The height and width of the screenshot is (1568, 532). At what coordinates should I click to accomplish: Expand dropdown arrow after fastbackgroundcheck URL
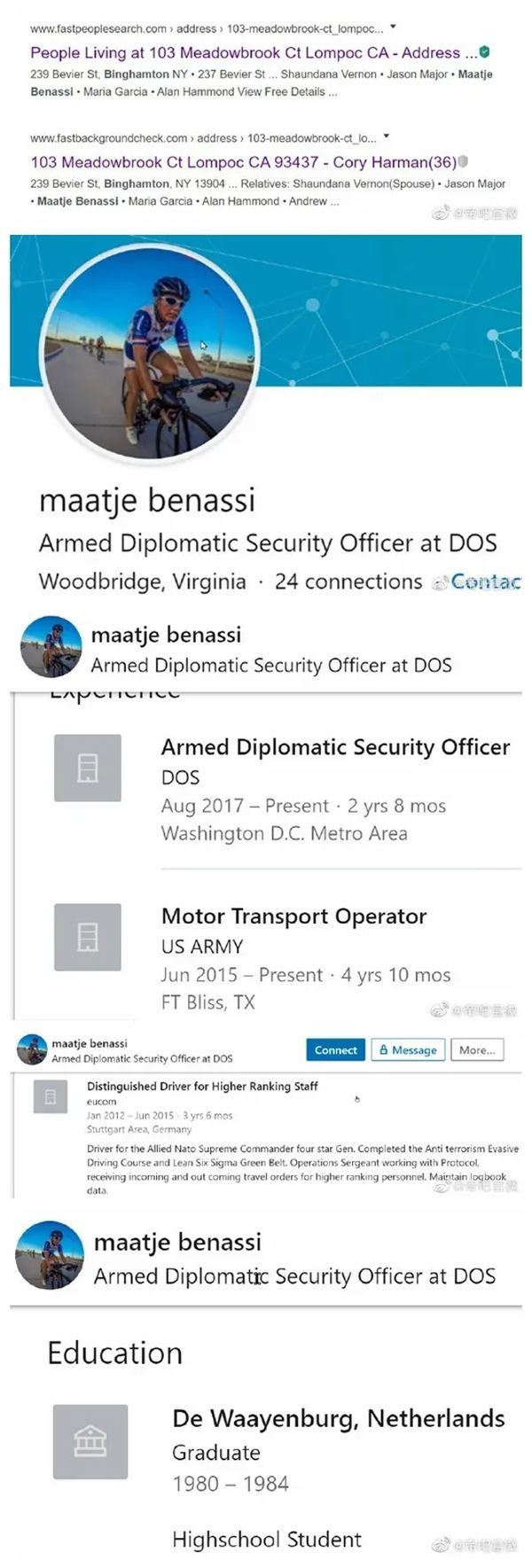[386, 137]
